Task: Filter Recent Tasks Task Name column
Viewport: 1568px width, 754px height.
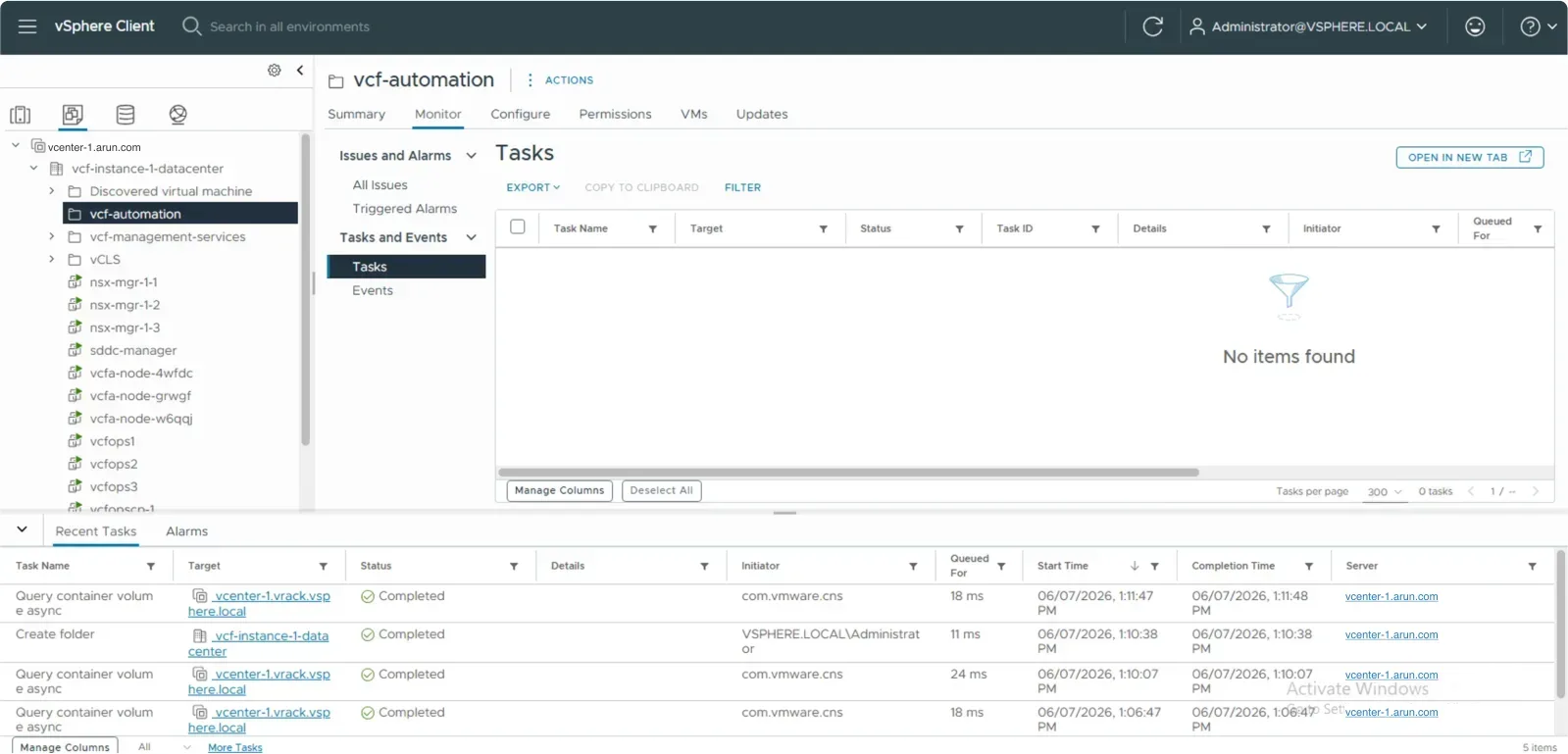Action: tap(151, 566)
